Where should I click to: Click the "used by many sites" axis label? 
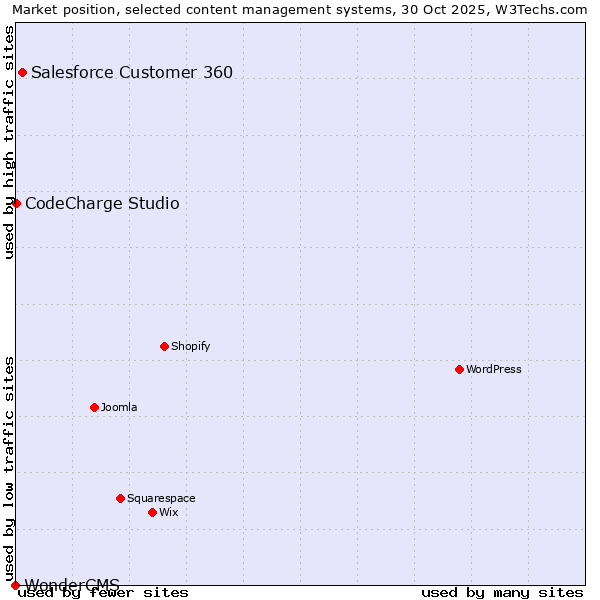coord(502,592)
